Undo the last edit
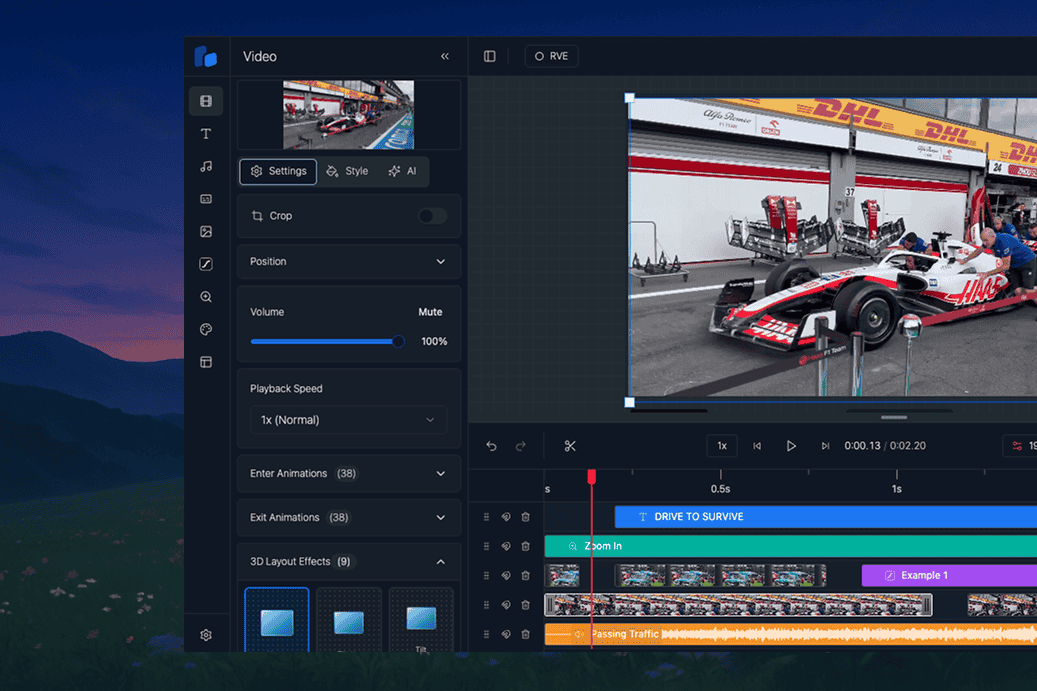The image size is (1037, 691). [x=491, y=446]
